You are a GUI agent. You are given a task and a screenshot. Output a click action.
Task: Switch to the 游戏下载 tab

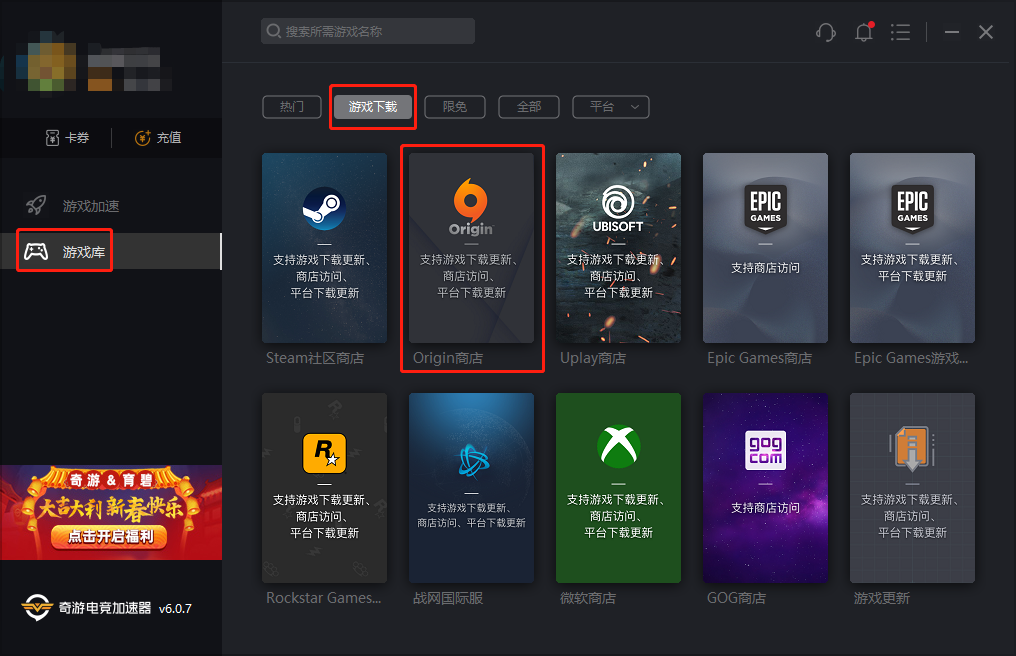(373, 107)
